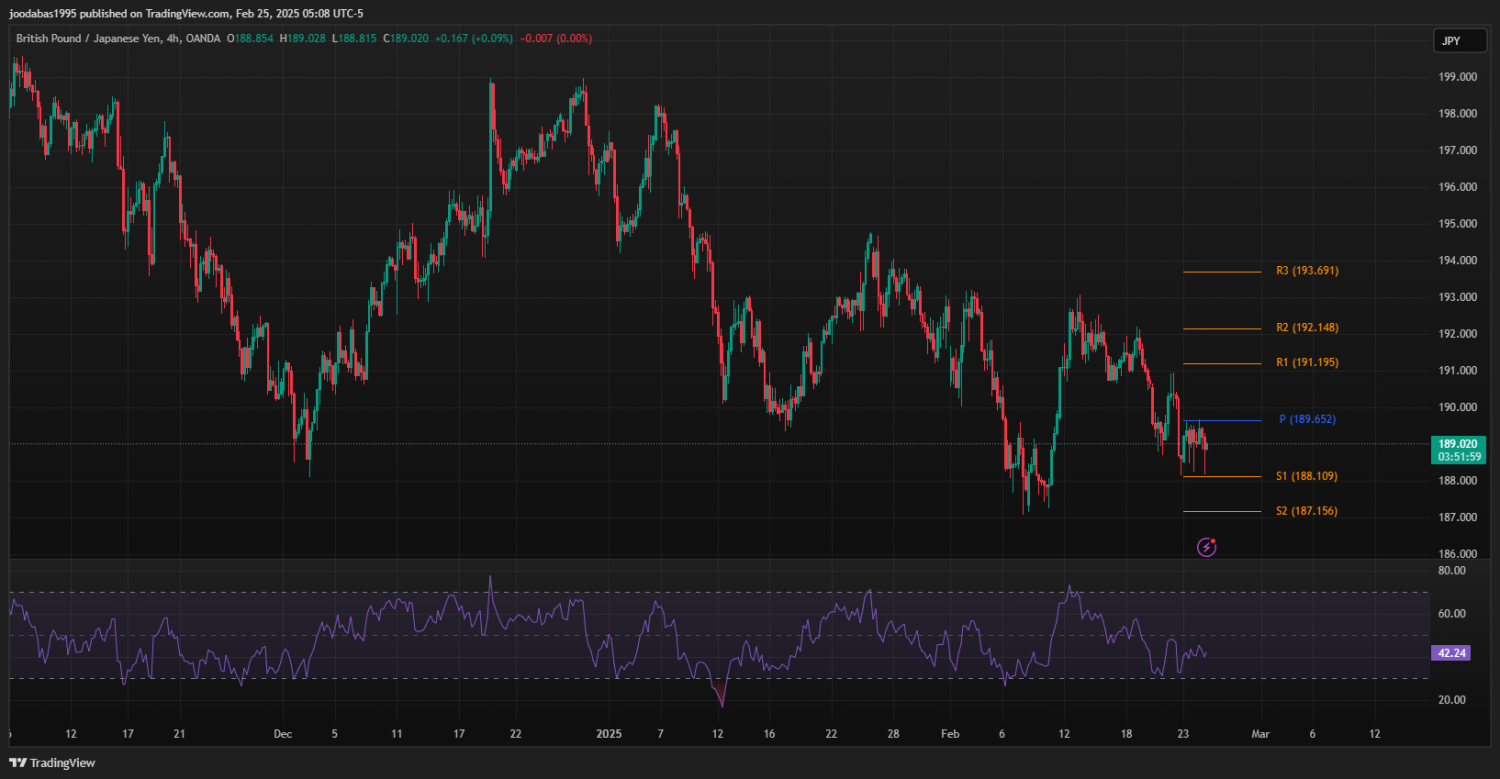Click the 20.00 RSI axis label
The width and height of the screenshot is (1500, 779).
1451,699
